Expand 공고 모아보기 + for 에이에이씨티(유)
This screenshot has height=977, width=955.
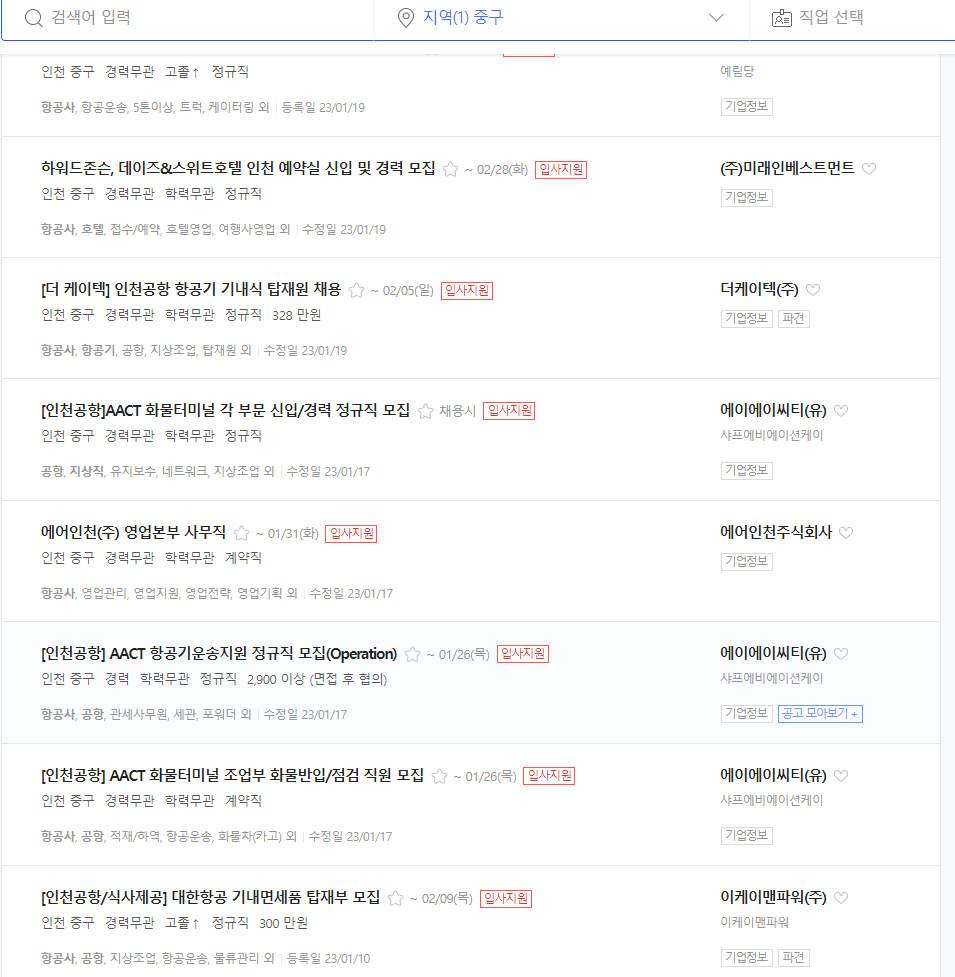coord(820,713)
